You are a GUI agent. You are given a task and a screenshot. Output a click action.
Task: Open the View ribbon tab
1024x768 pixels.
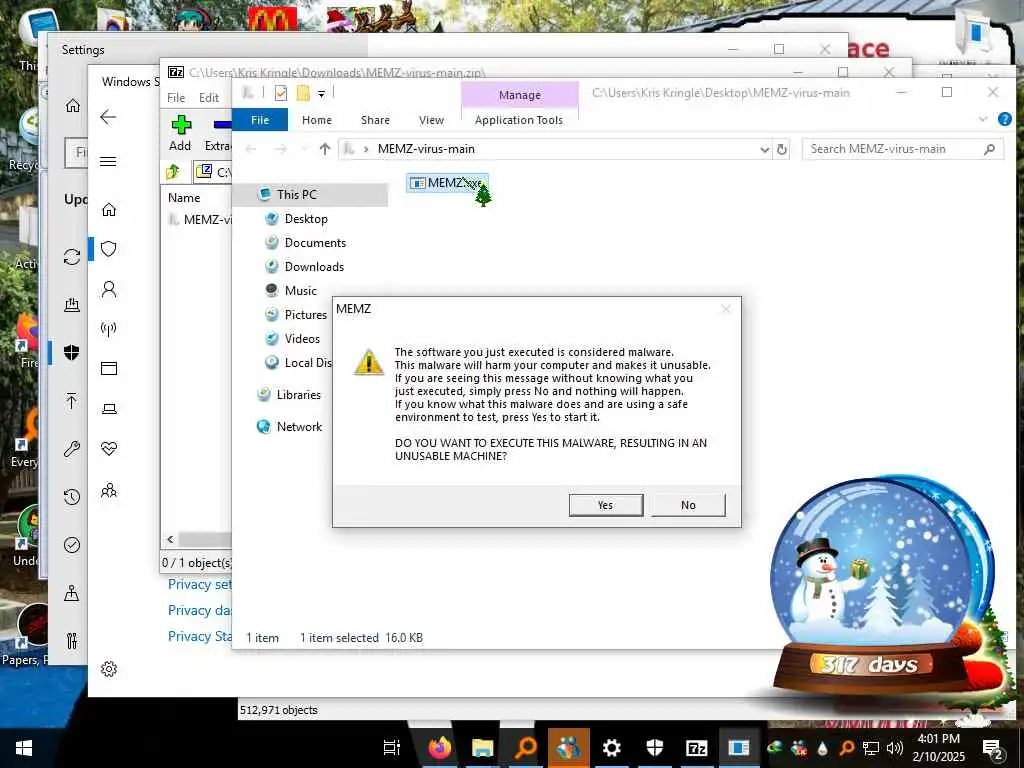pos(431,120)
